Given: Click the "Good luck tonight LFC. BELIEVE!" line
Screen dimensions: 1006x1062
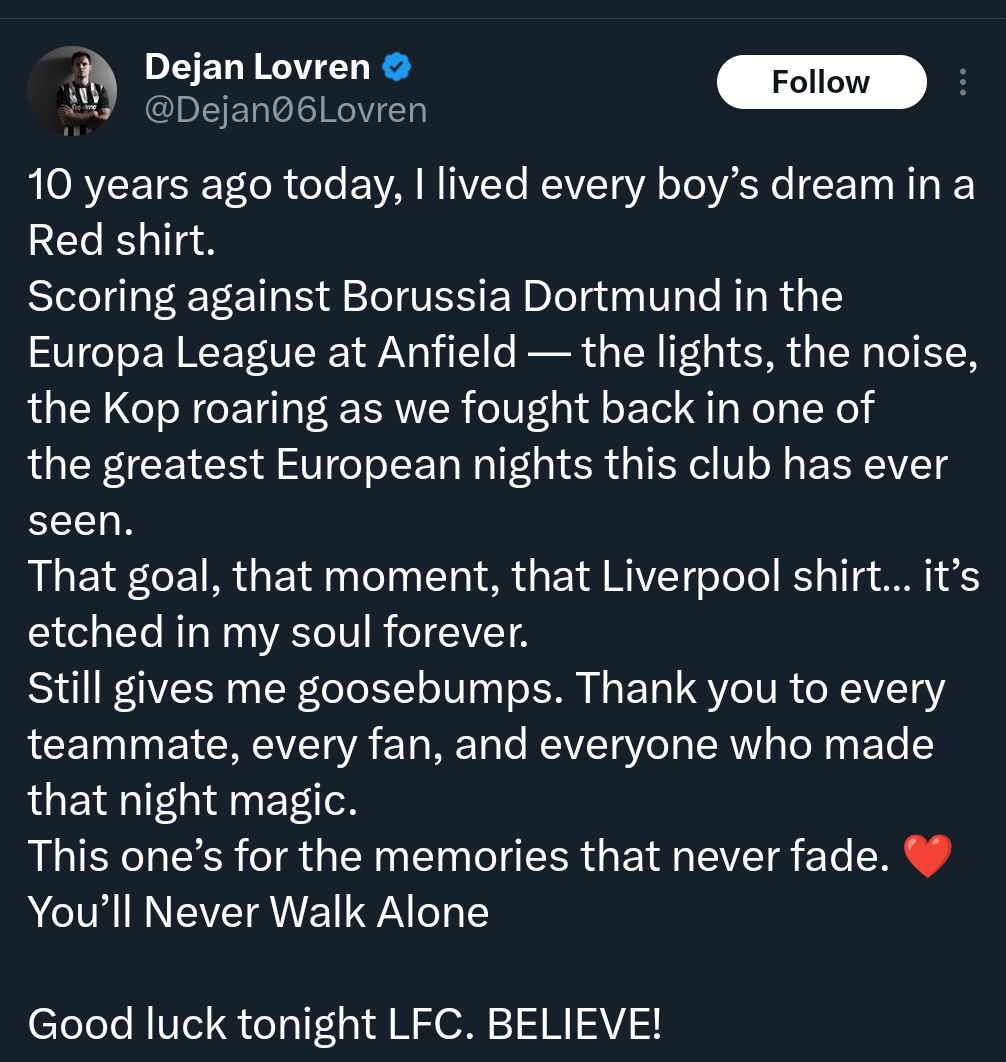Looking at the screenshot, I should point(345,1023).
